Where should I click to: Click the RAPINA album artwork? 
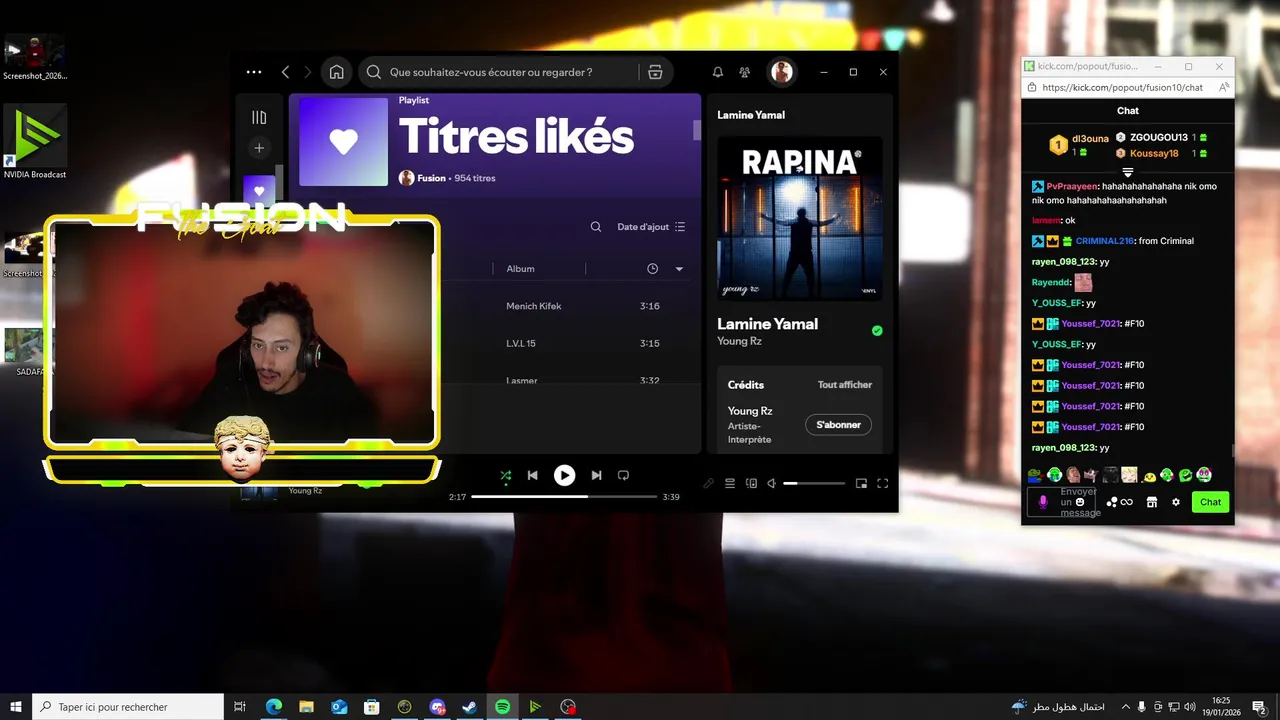[800, 219]
